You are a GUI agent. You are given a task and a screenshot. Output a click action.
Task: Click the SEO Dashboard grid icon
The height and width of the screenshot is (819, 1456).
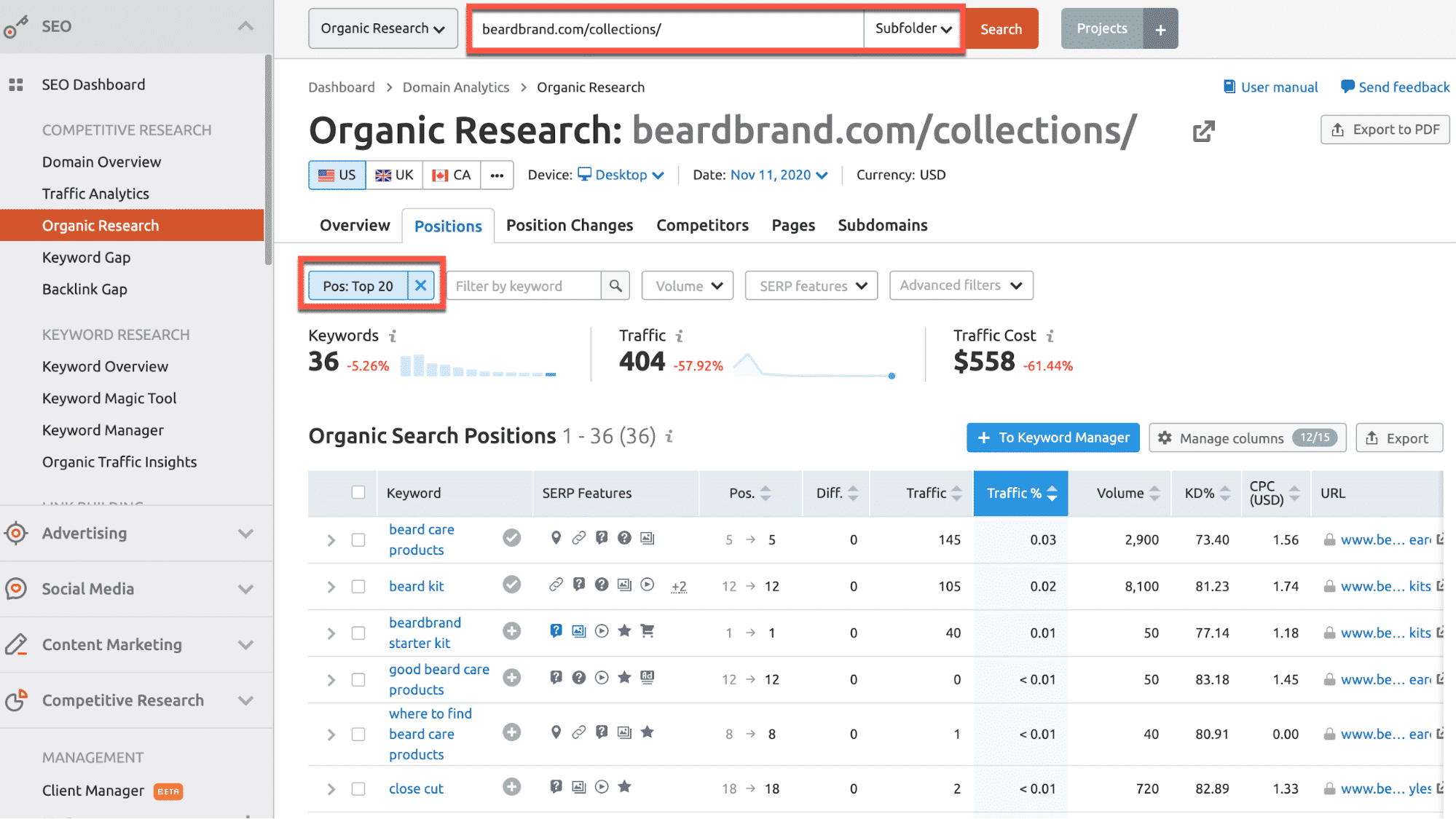pyautogui.click(x=16, y=85)
